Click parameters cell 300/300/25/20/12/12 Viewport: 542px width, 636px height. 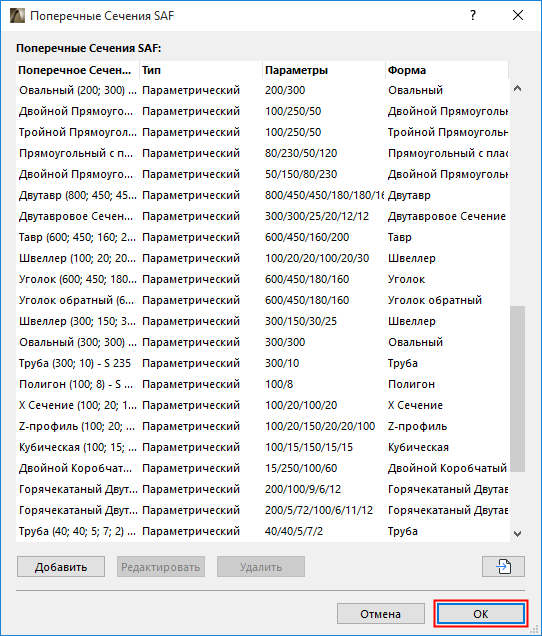pyautogui.click(x=317, y=216)
